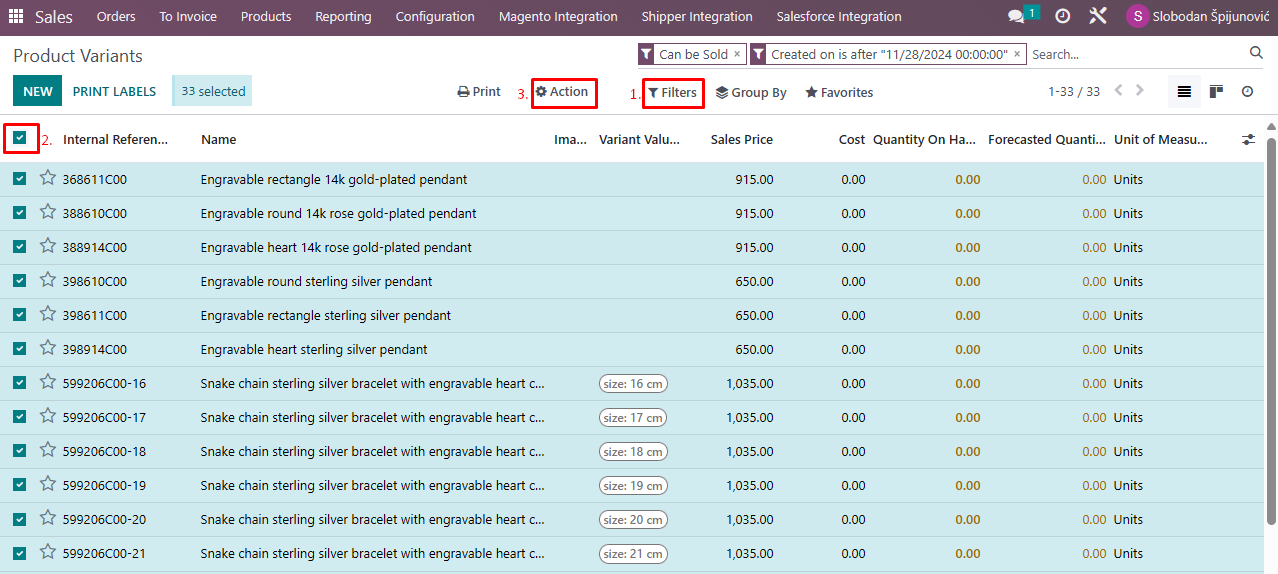1278x574 pixels.
Task: Open the Reporting menu
Action: pos(343,17)
